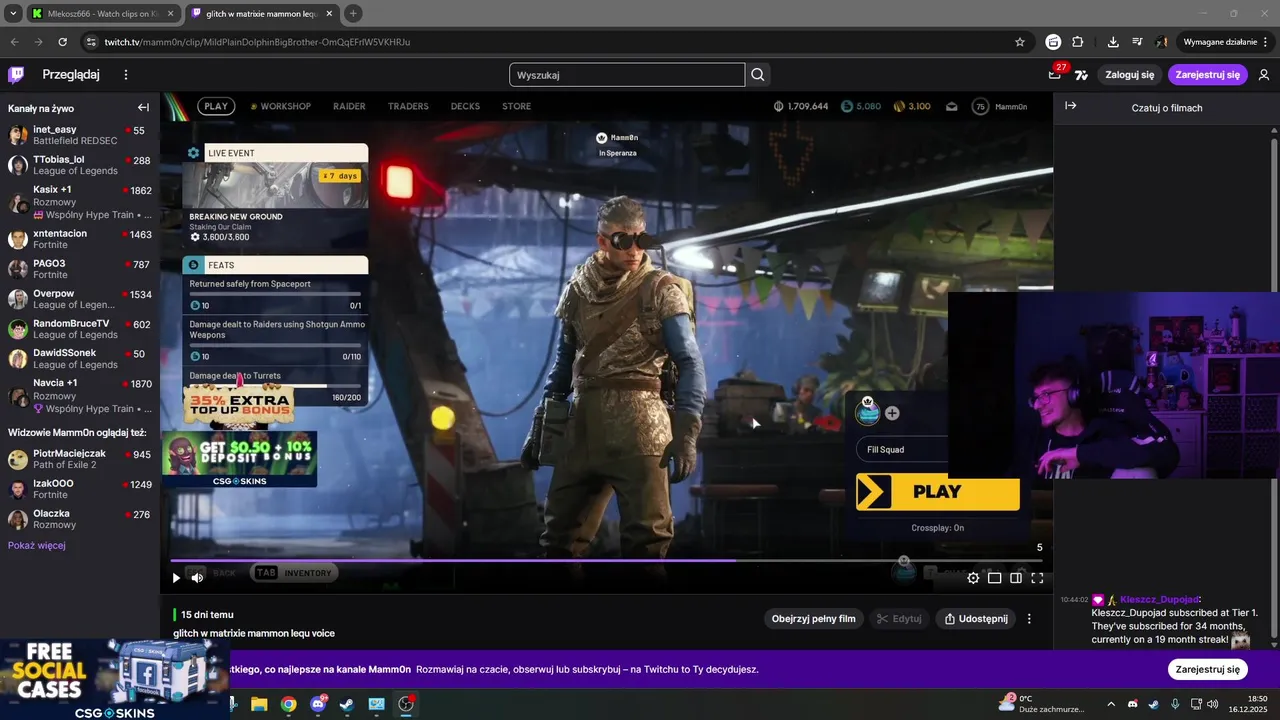Click Kleszcz_Dupojad username in chat

tap(1158, 599)
